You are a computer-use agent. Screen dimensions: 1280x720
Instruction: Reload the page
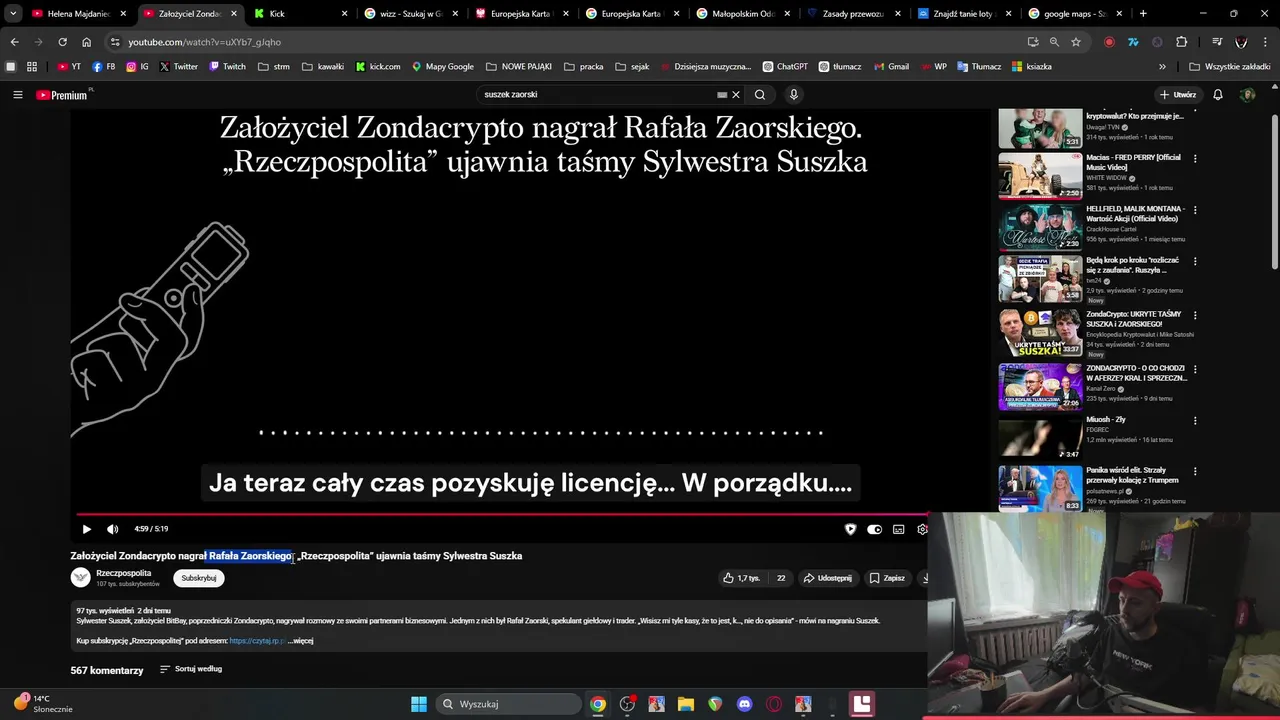click(62, 42)
